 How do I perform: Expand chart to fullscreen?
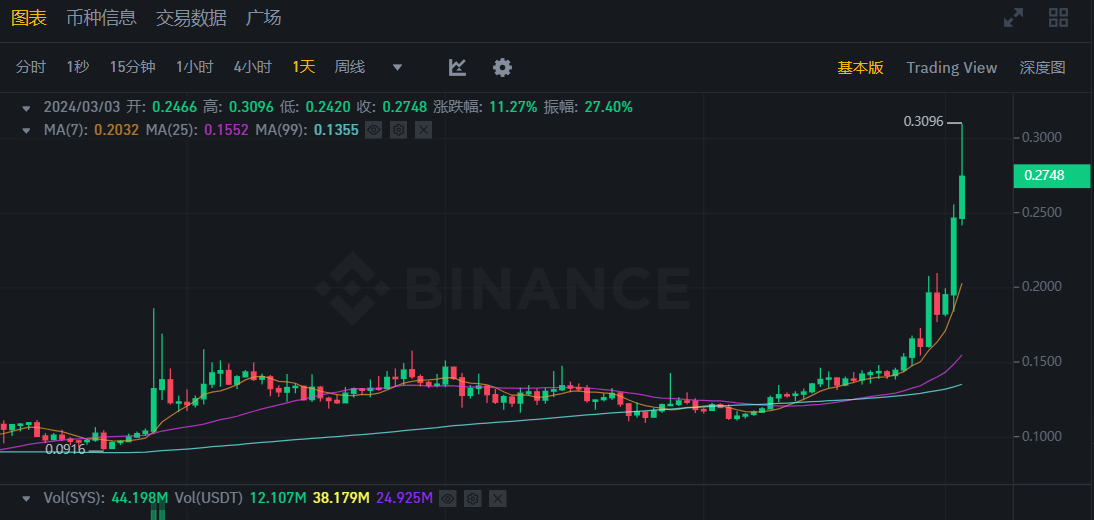click(x=1013, y=17)
